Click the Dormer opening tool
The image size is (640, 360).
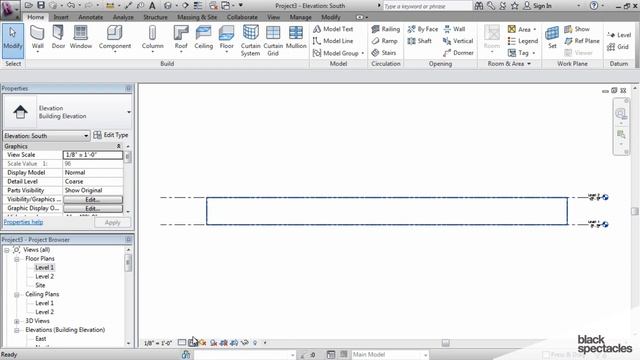pos(458,53)
